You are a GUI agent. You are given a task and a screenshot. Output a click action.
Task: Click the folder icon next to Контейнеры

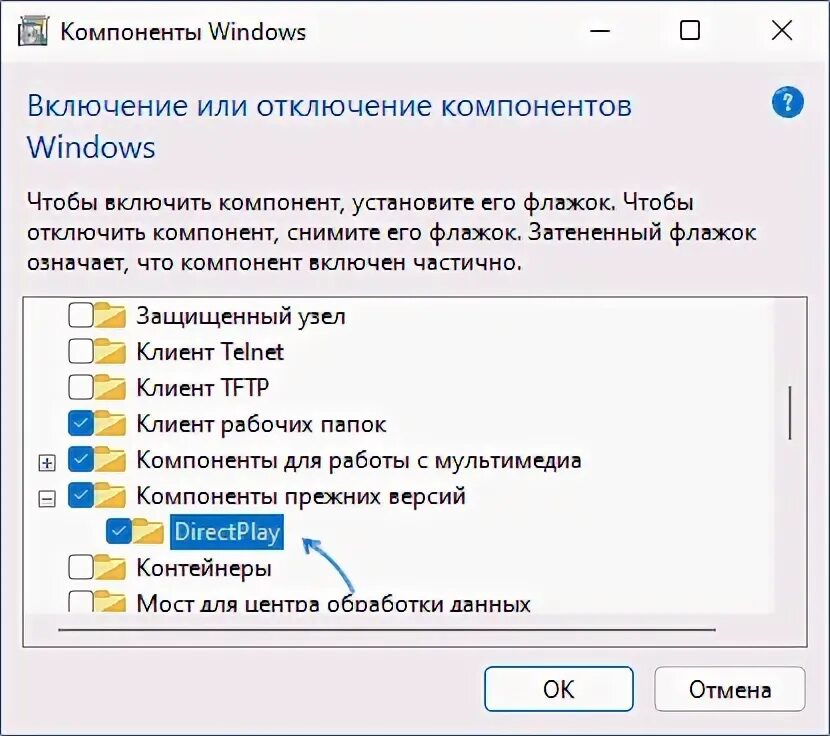pos(110,568)
